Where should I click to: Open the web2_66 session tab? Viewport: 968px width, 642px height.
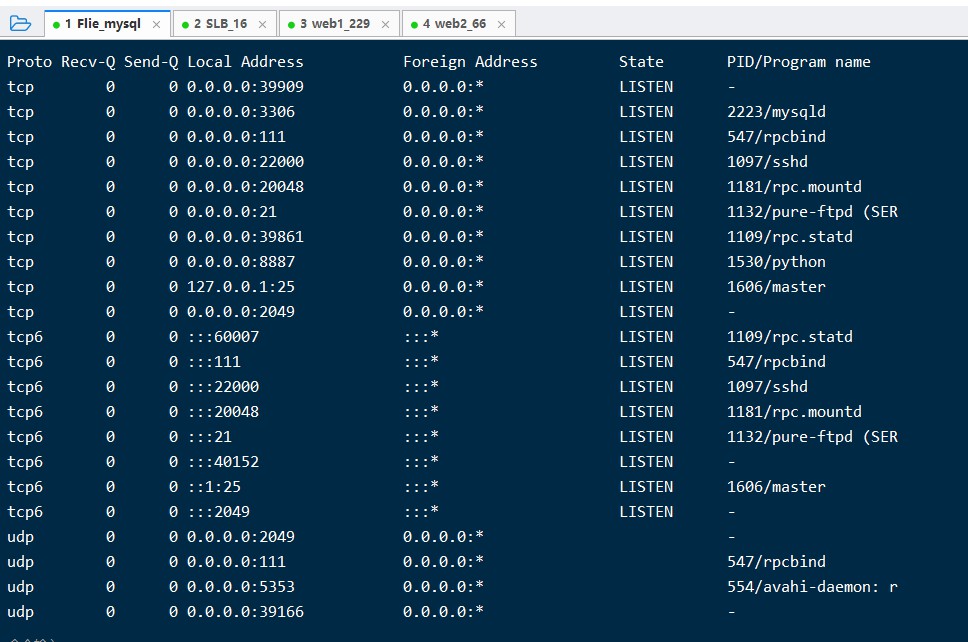point(454,24)
